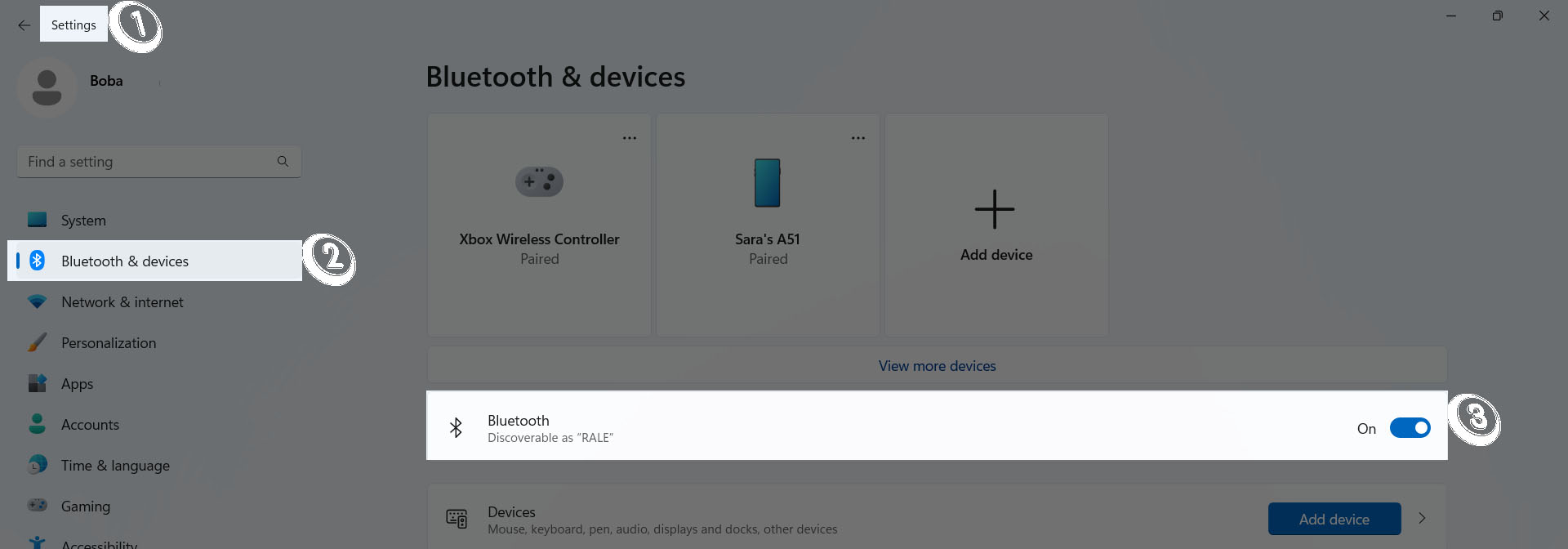Click the blue Add device button

tap(1334, 519)
